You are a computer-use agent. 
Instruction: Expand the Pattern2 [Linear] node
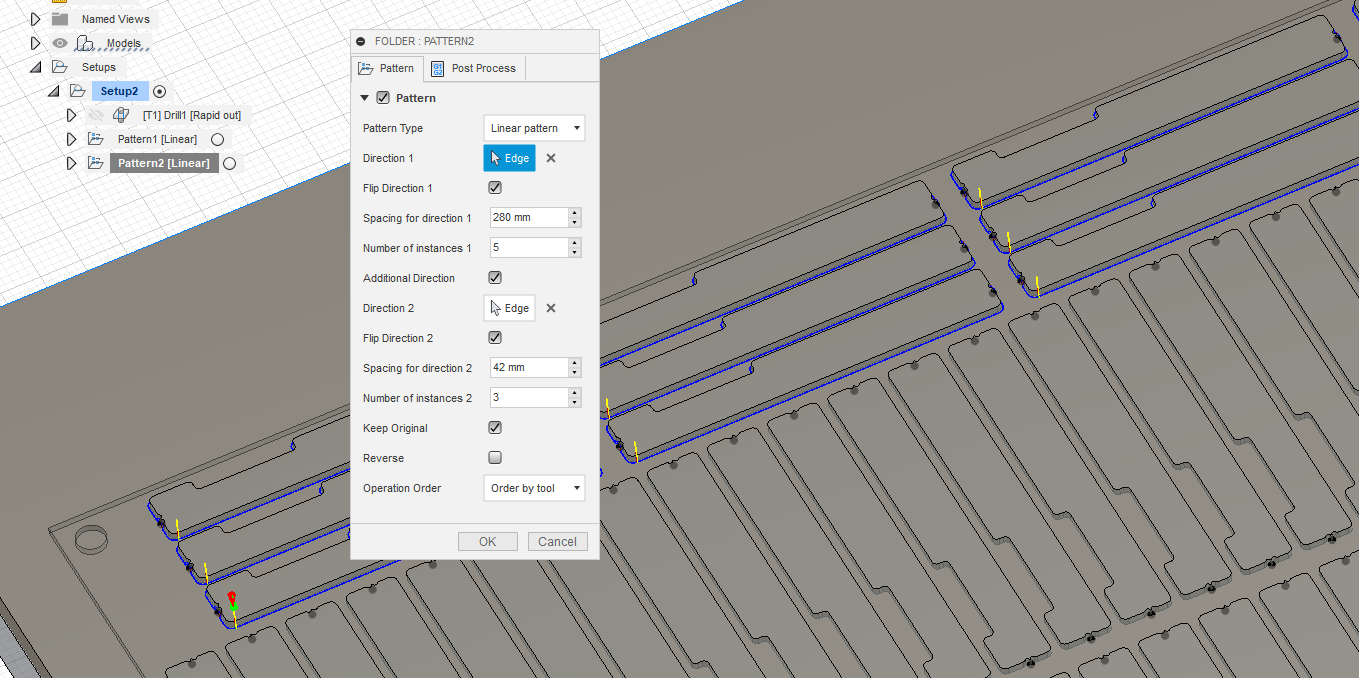[x=72, y=163]
